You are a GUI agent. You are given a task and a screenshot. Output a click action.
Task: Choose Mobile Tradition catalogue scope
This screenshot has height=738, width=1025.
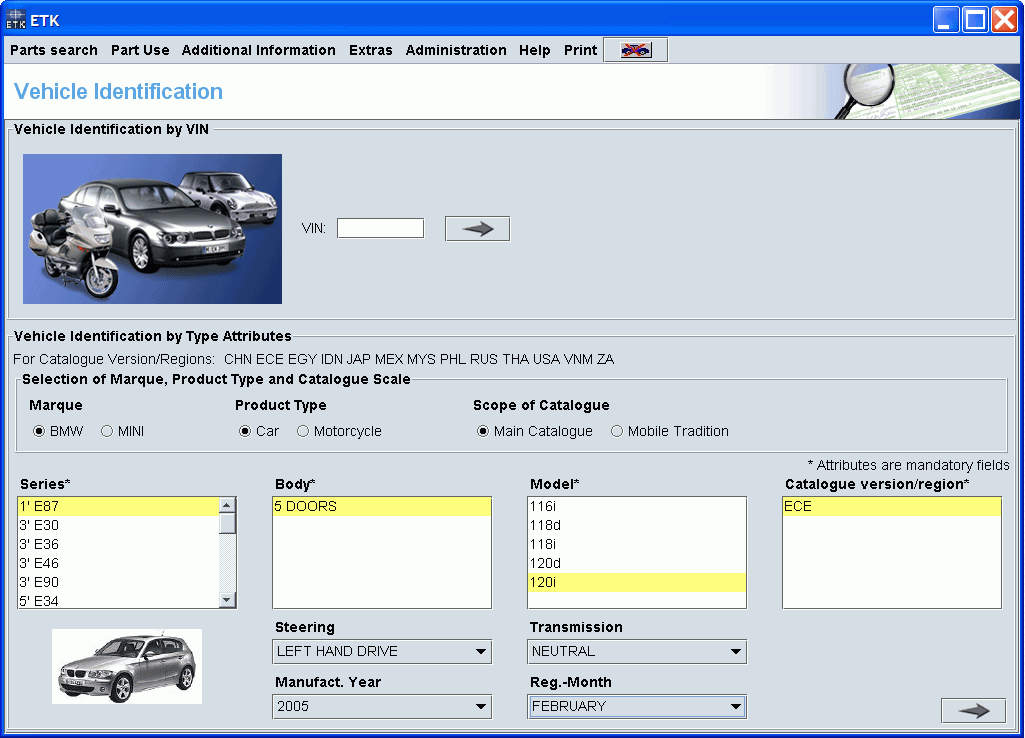pos(617,431)
